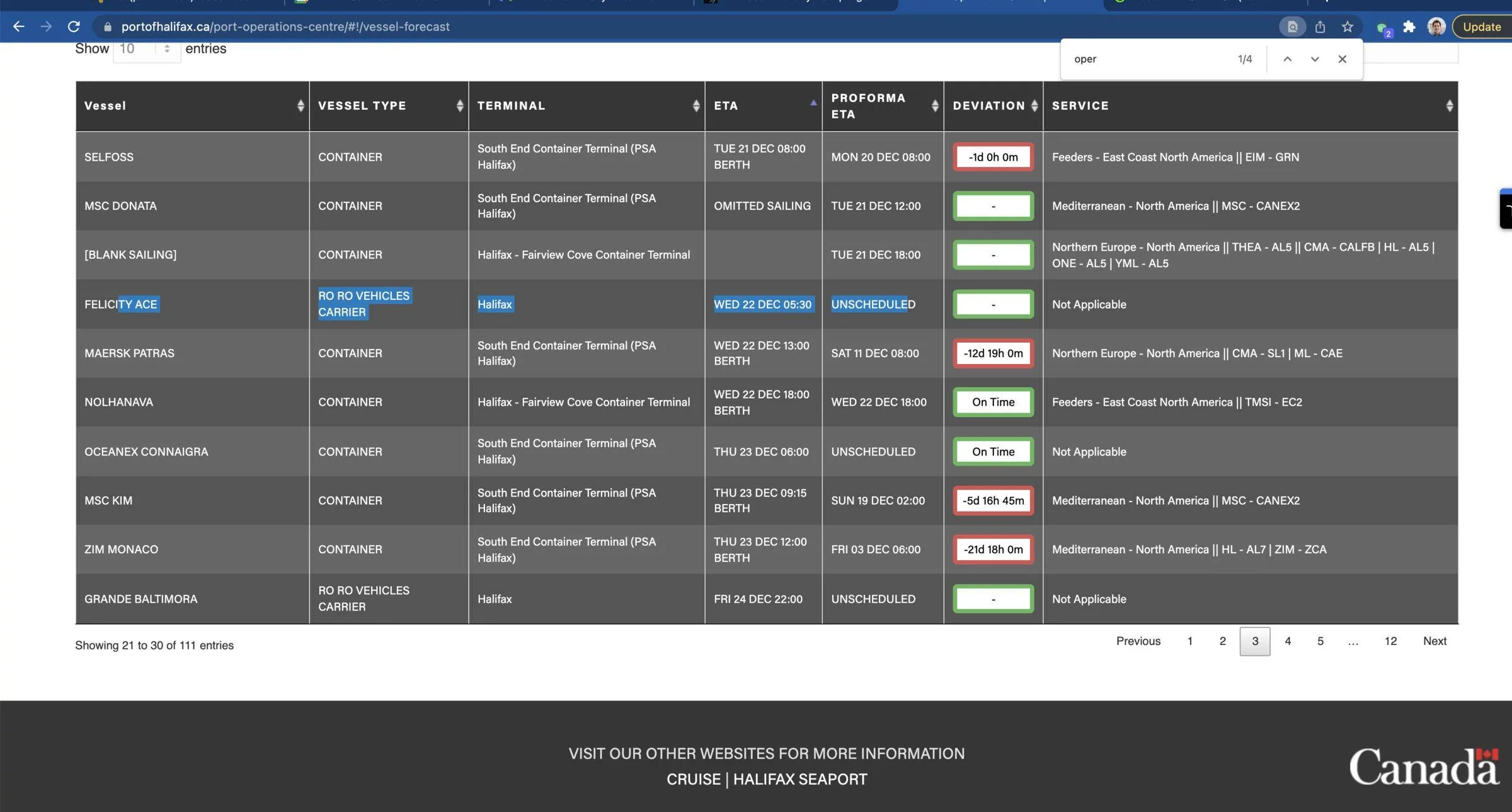
Task: Sort table by Terminal column
Action: (x=587, y=106)
